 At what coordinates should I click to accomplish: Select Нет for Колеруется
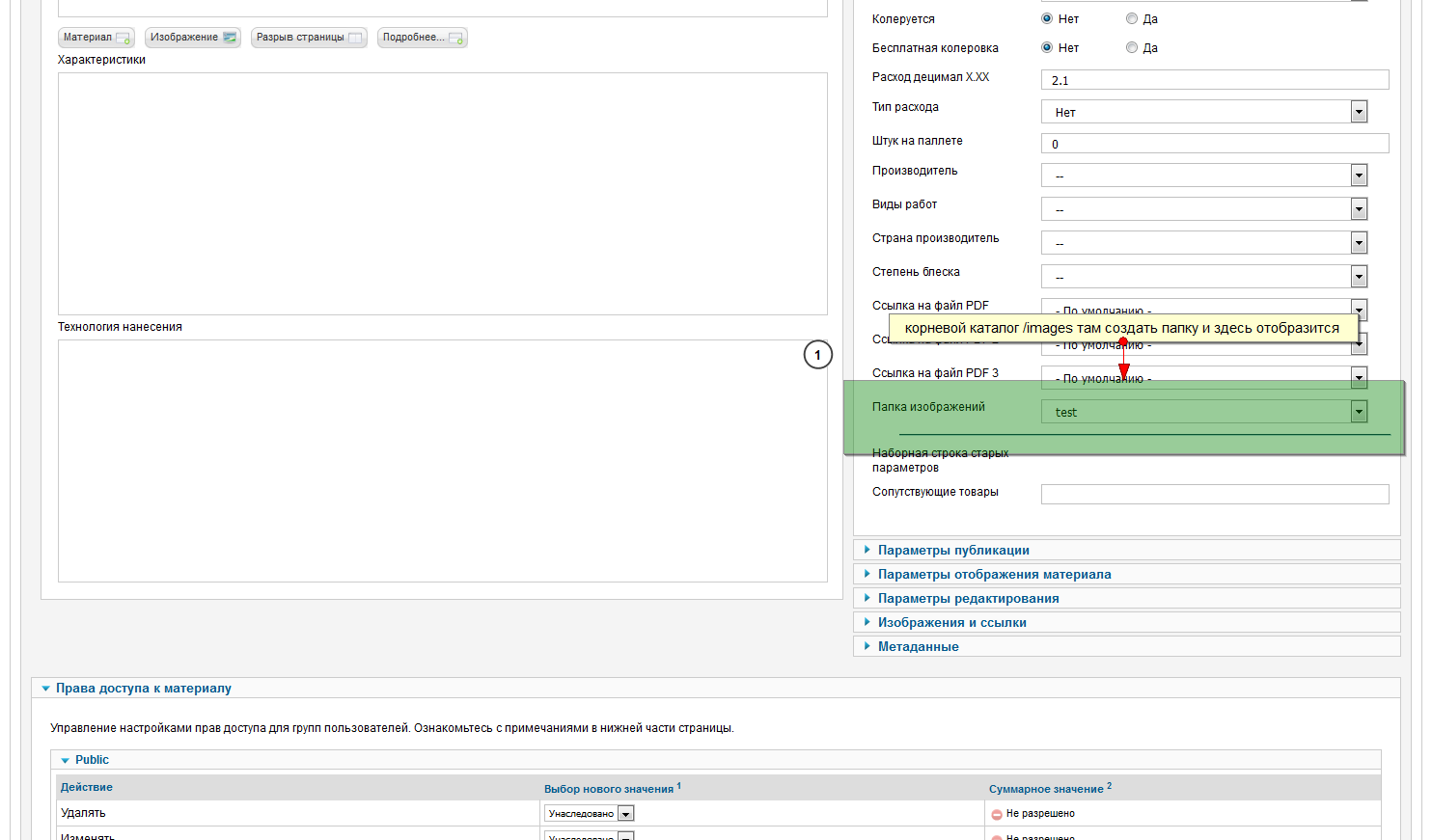[x=1047, y=18]
